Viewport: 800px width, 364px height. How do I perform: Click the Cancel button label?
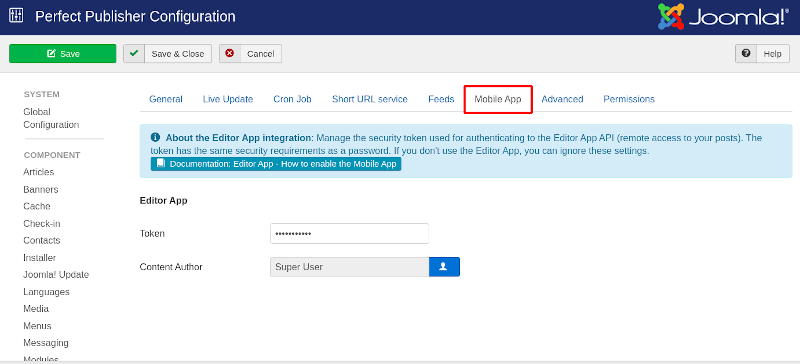coord(260,54)
